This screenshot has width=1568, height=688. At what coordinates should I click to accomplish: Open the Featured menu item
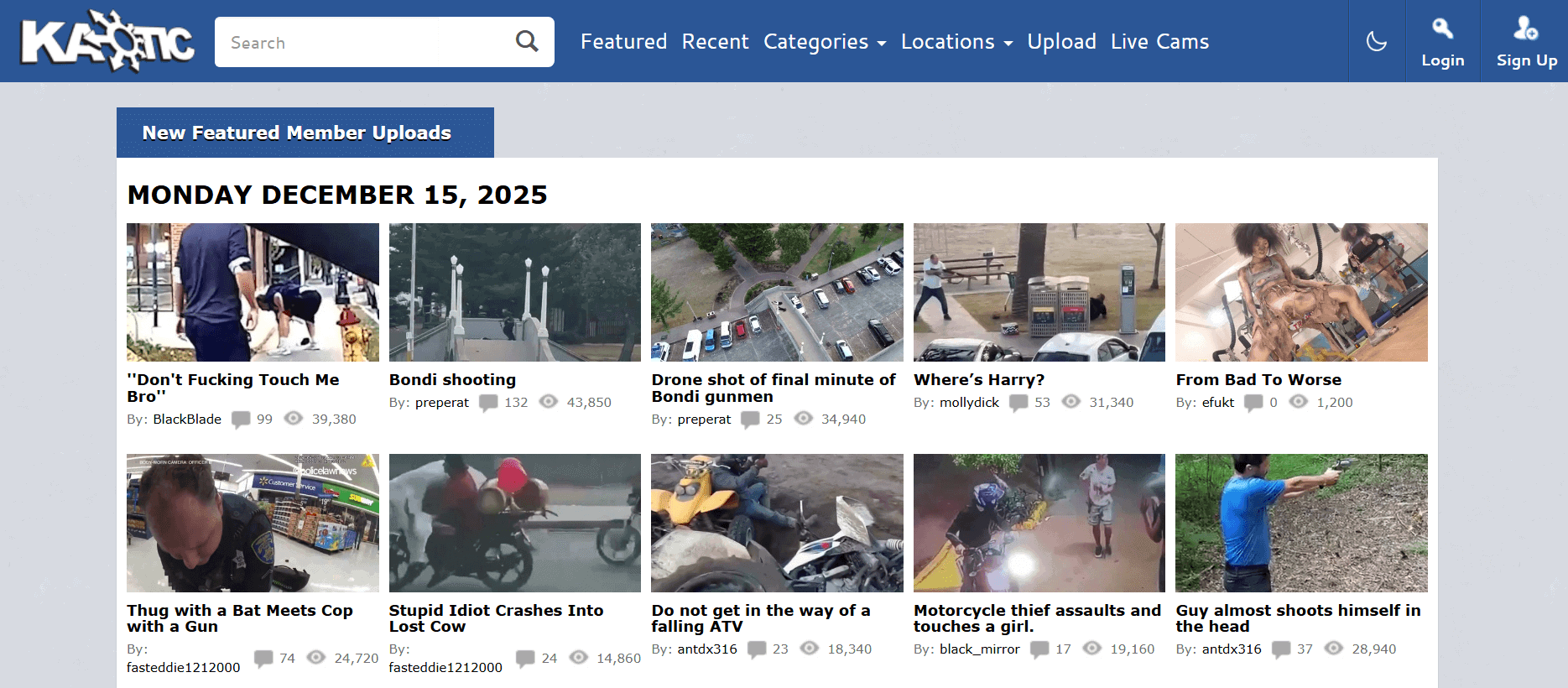click(x=623, y=42)
